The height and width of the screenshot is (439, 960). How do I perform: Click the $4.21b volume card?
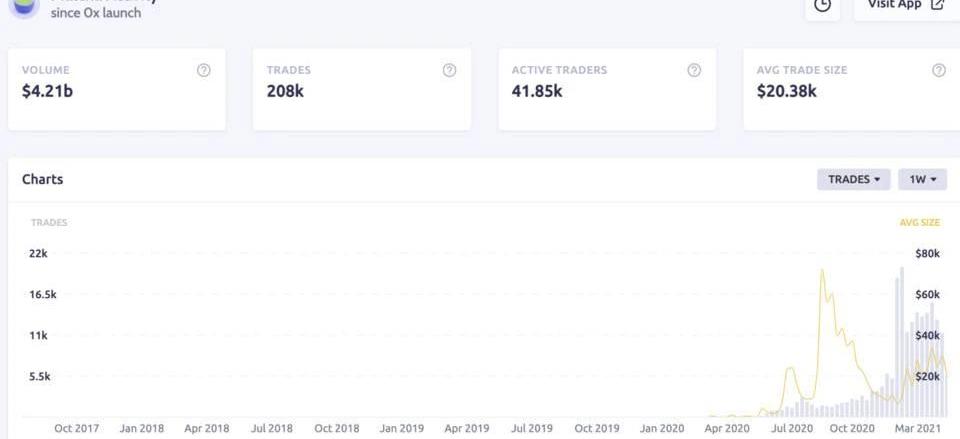(x=117, y=89)
